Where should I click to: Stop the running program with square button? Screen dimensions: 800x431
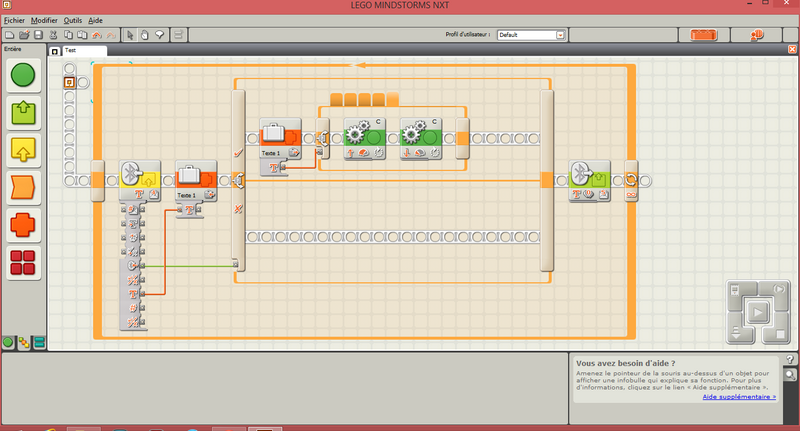pos(780,334)
